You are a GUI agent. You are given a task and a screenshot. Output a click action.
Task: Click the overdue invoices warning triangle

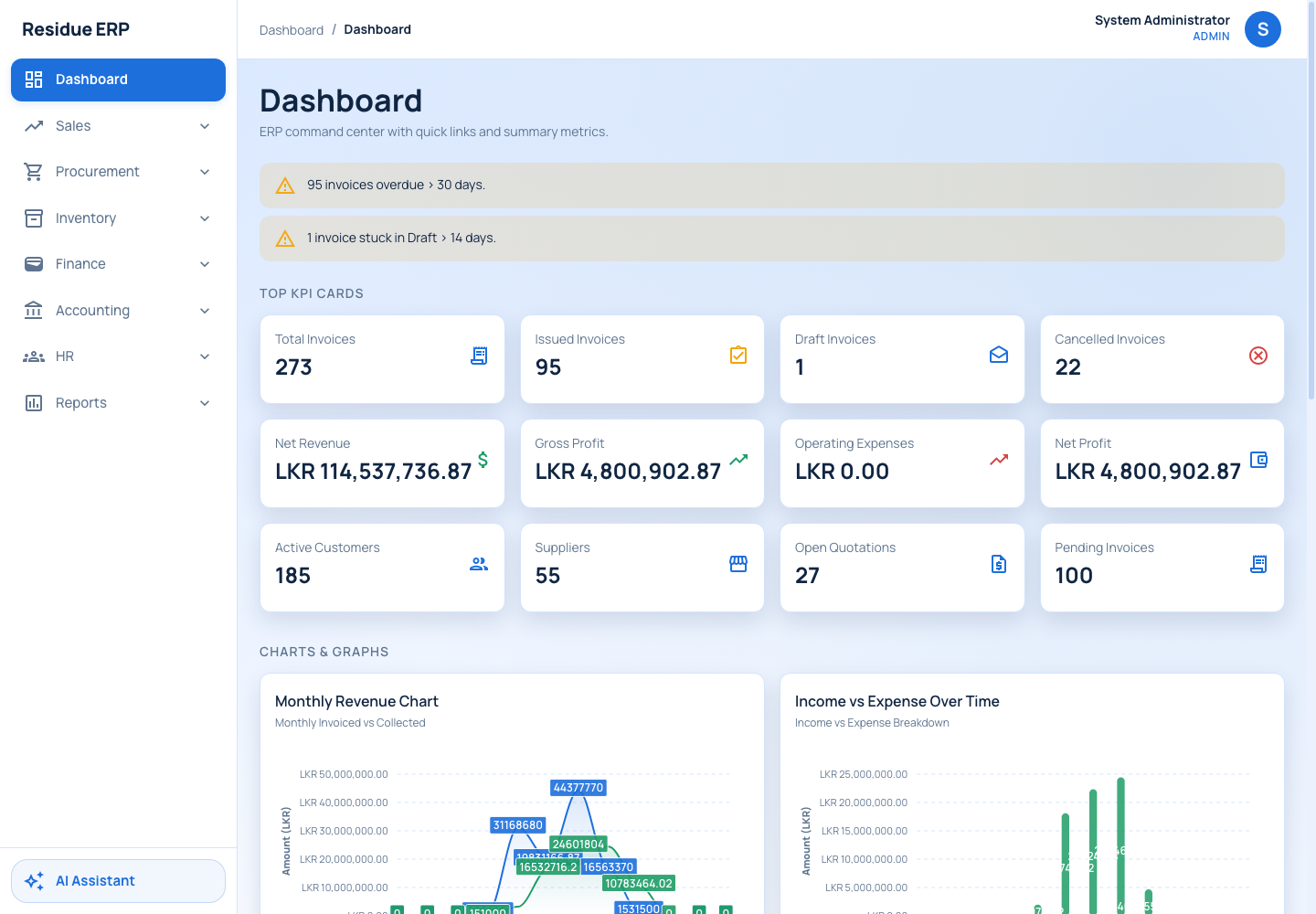coord(285,186)
